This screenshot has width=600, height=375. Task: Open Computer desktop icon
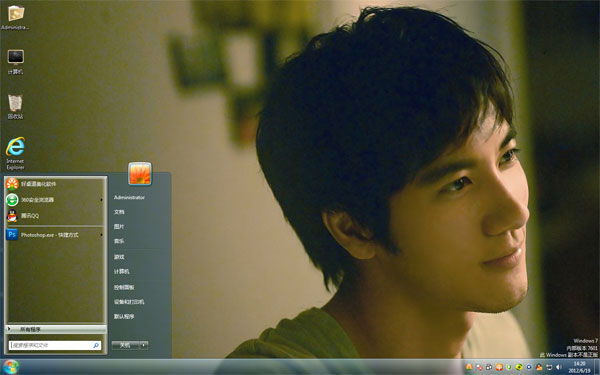click(x=15, y=62)
